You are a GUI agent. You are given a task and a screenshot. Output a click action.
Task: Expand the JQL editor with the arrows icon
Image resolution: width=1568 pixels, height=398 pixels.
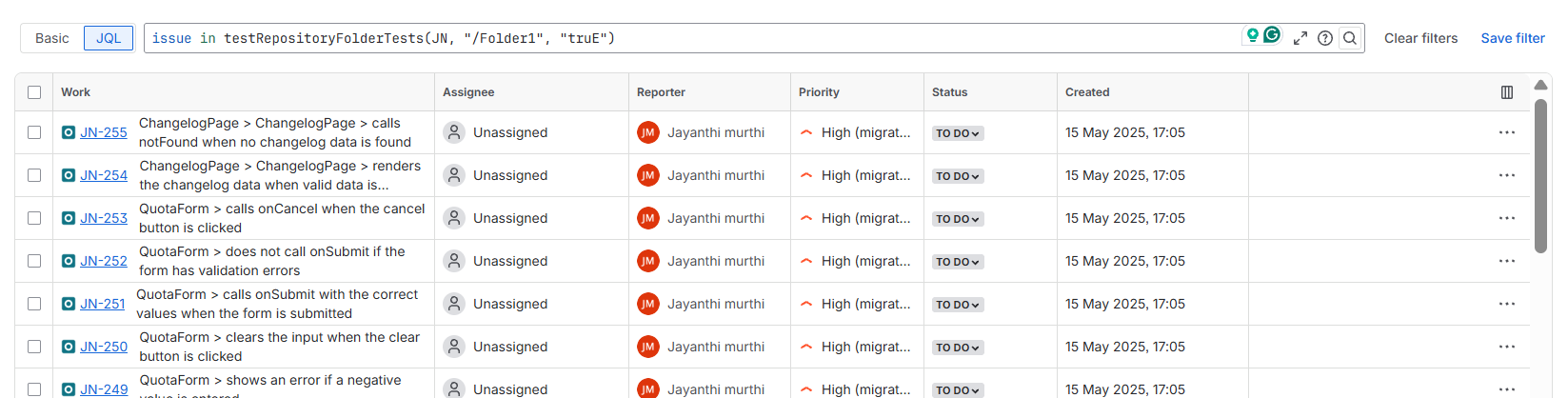pyautogui.click(x=1300, y=38)
